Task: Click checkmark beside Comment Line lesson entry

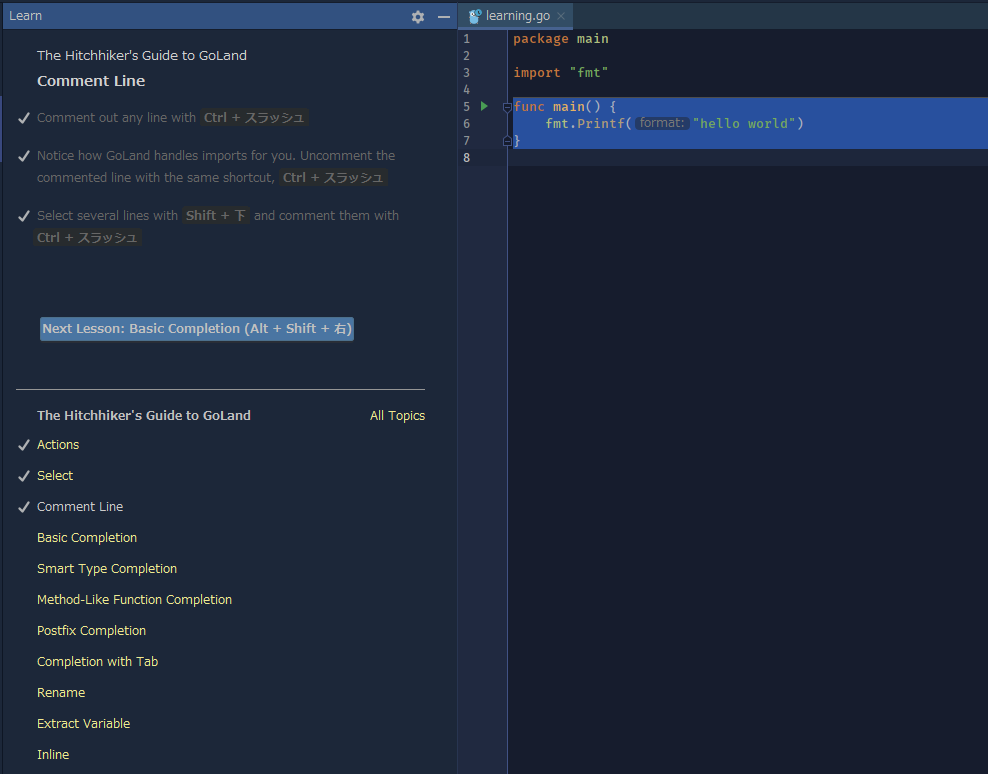Action: point(24,507)
